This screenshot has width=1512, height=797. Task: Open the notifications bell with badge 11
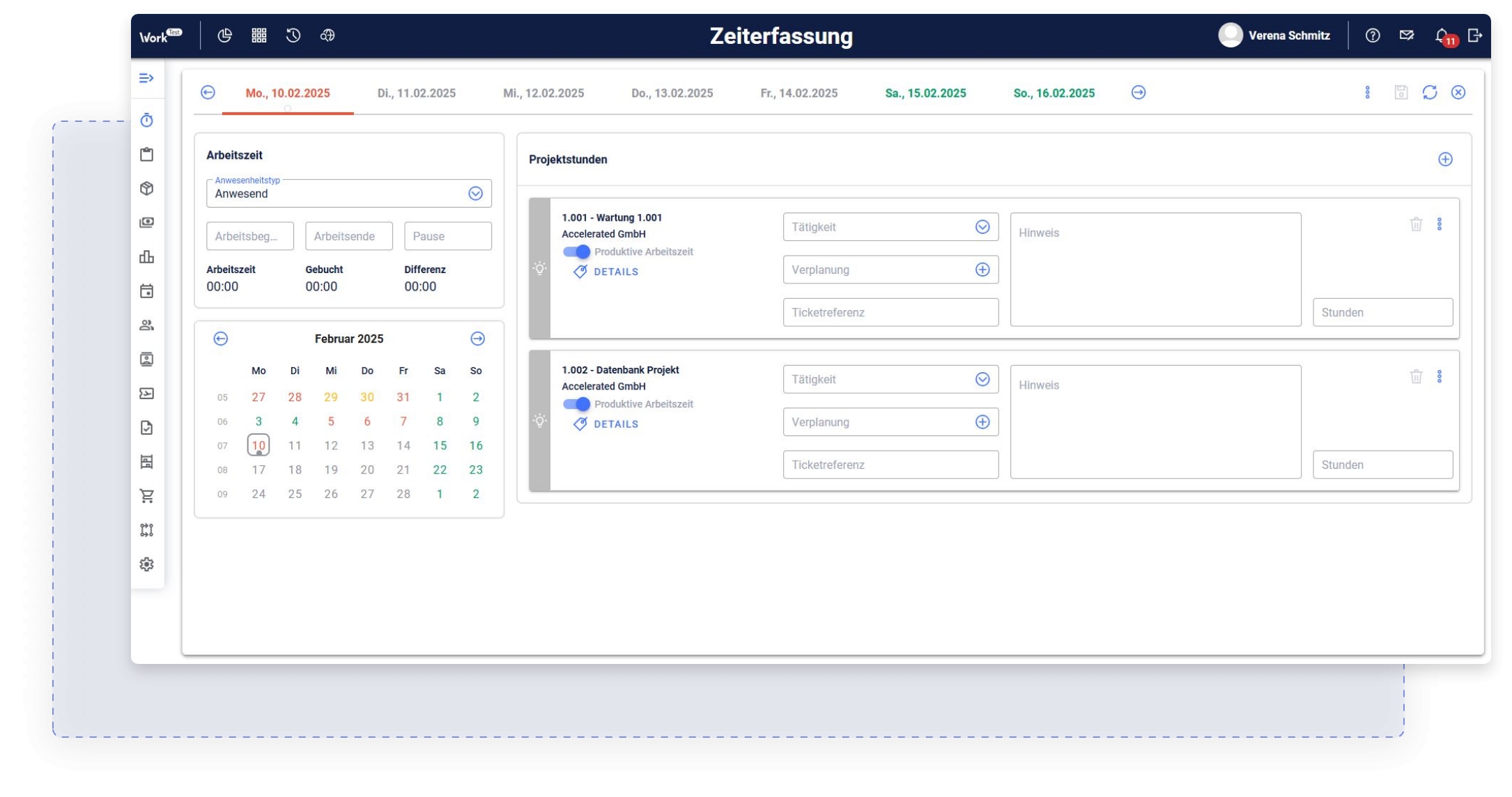[x=1442, y=36]
